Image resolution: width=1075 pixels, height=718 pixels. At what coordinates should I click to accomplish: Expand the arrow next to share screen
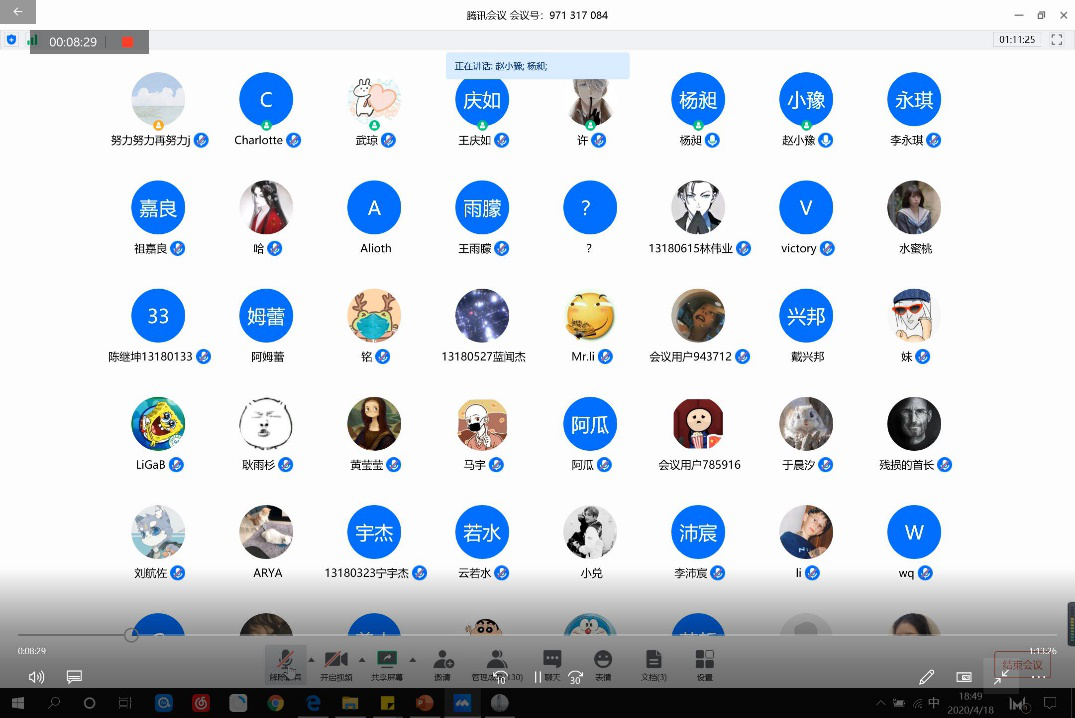412,660
